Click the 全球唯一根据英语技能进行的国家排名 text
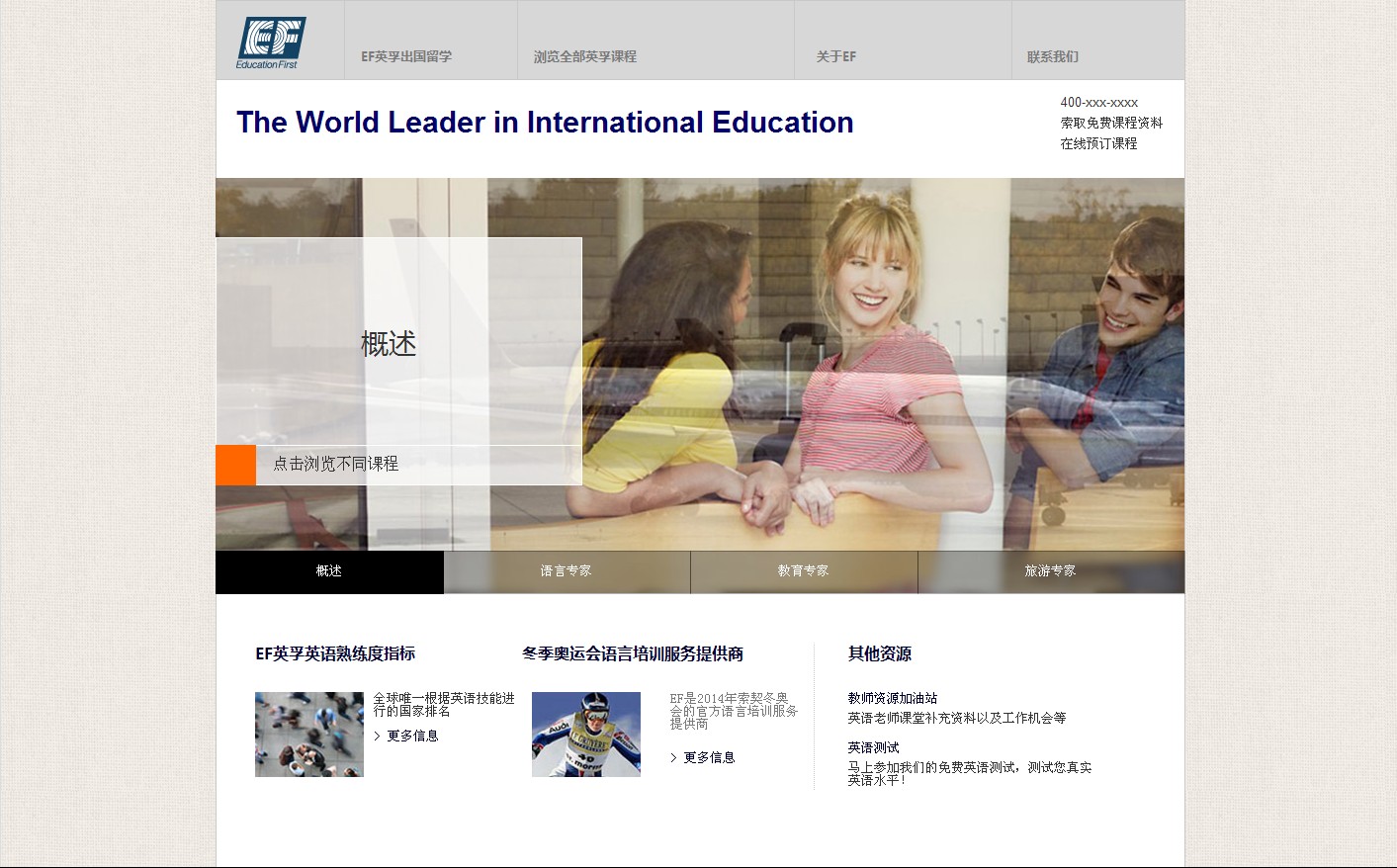Viewport: 1397px width, 868px height. coord(444,704)
